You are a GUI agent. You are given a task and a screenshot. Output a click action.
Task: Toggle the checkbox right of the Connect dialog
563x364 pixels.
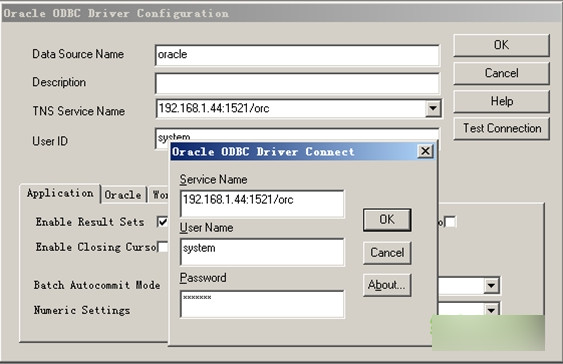(x=450, y=222)
